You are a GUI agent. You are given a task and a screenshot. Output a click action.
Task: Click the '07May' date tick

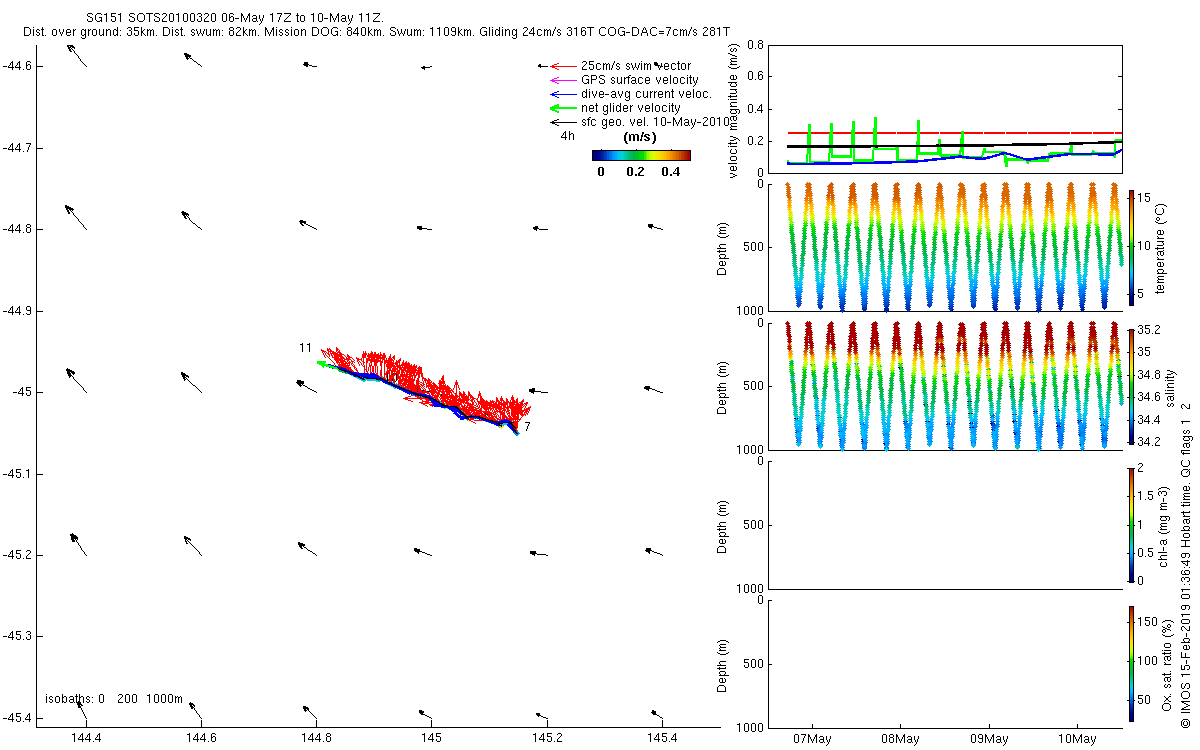tap(811, 739)
